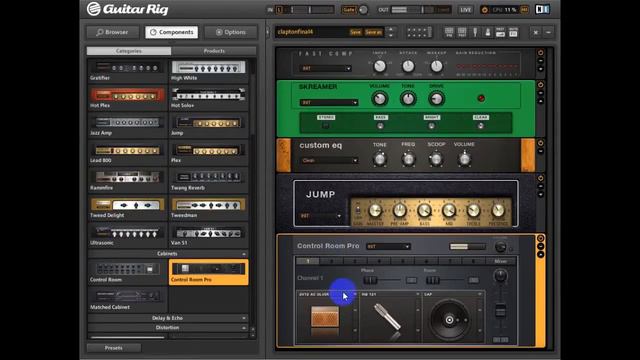Switch to the Components tab

[171, 32]
